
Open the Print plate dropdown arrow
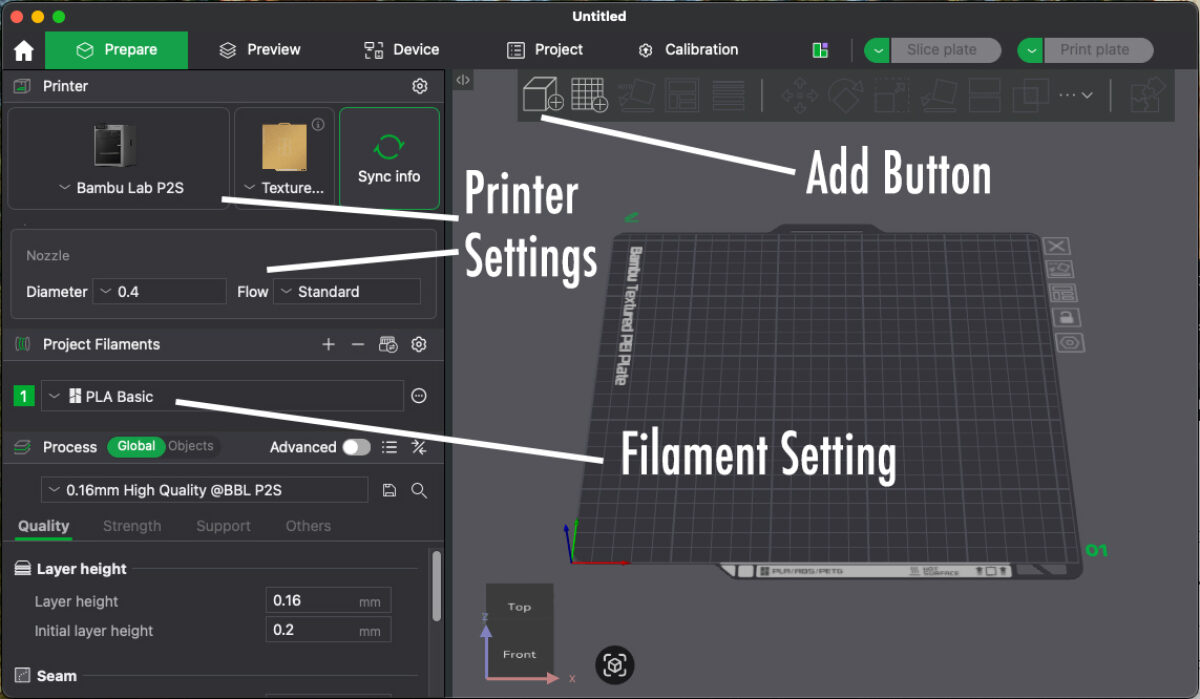[1030, 50]
